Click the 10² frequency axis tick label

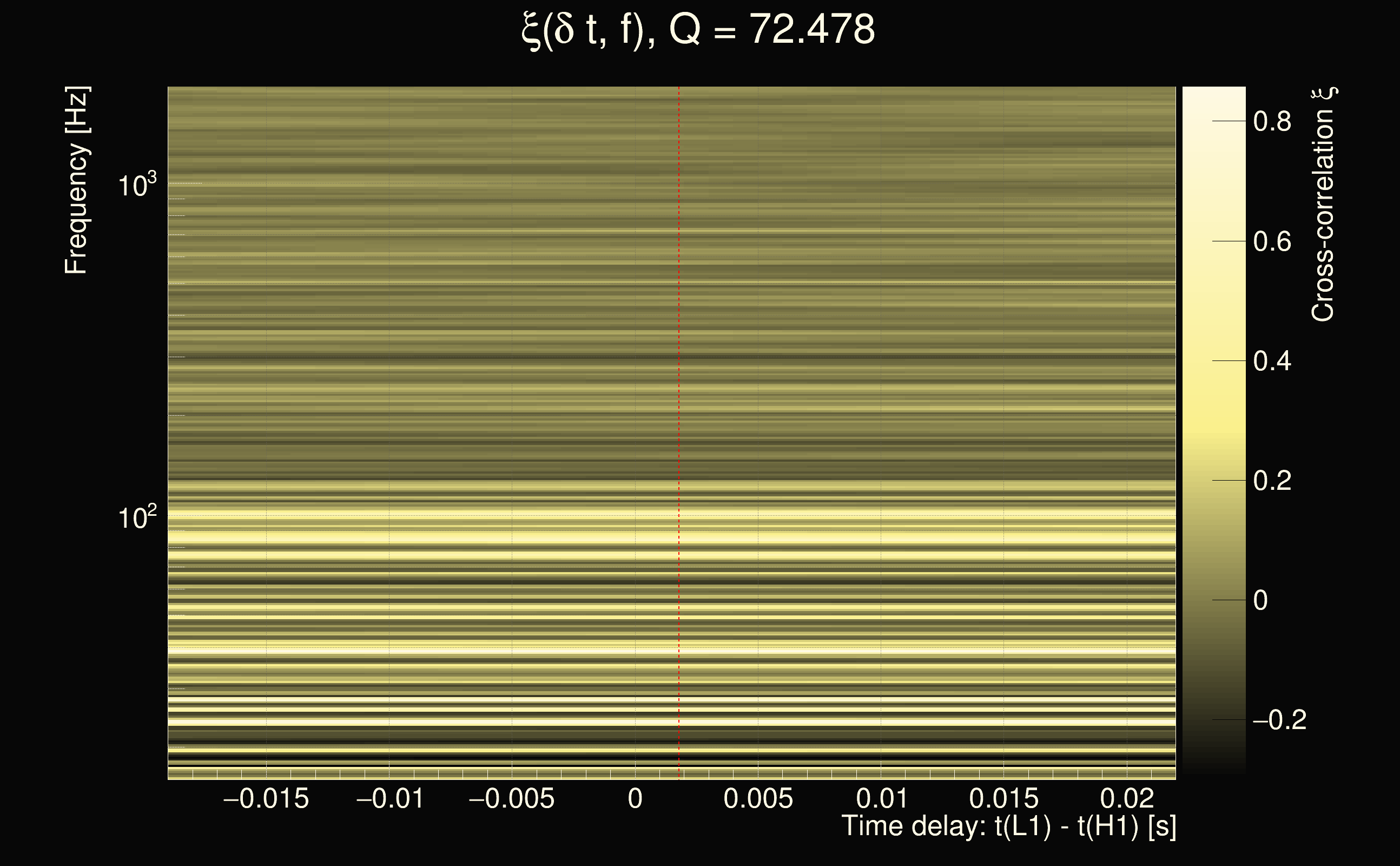pyautogui.click(x=137, y=517)
